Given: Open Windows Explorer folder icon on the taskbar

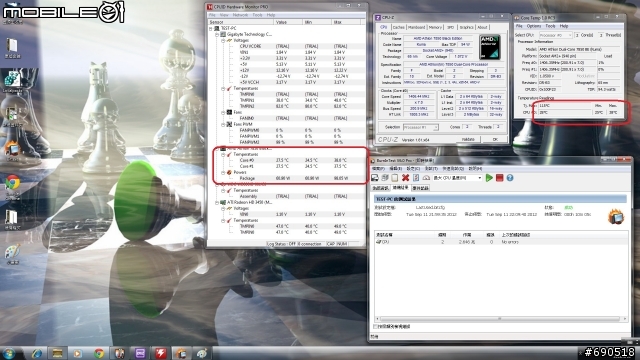Looking at the screenshot, I should tap(57, 353).
